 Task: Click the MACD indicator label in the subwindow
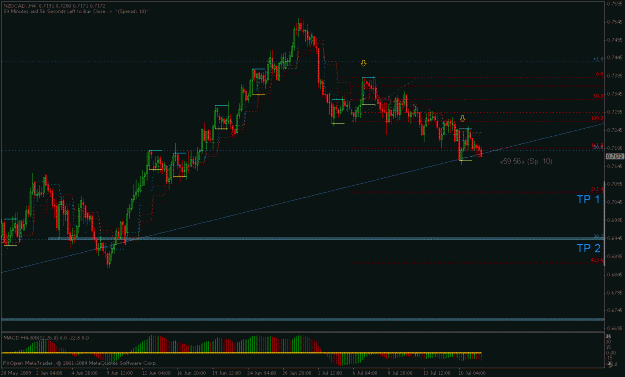click(46, 338)
